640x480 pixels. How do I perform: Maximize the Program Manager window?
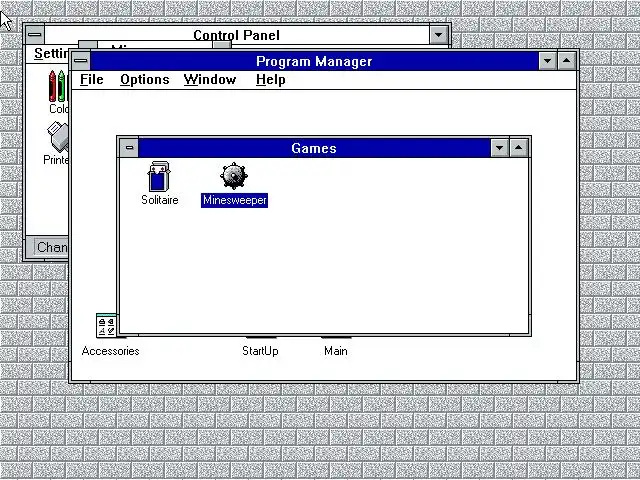(567, 61)
